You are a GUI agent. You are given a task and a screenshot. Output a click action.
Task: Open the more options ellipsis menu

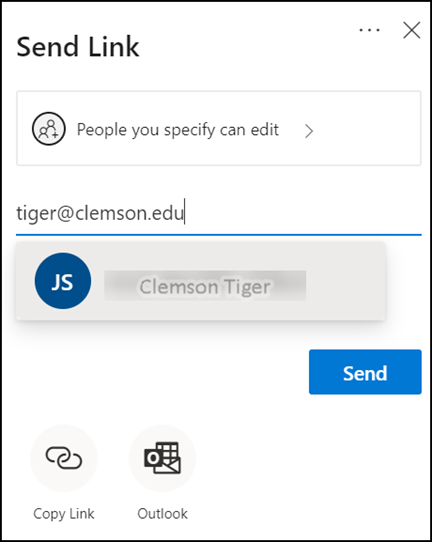(x=369, y=30)
